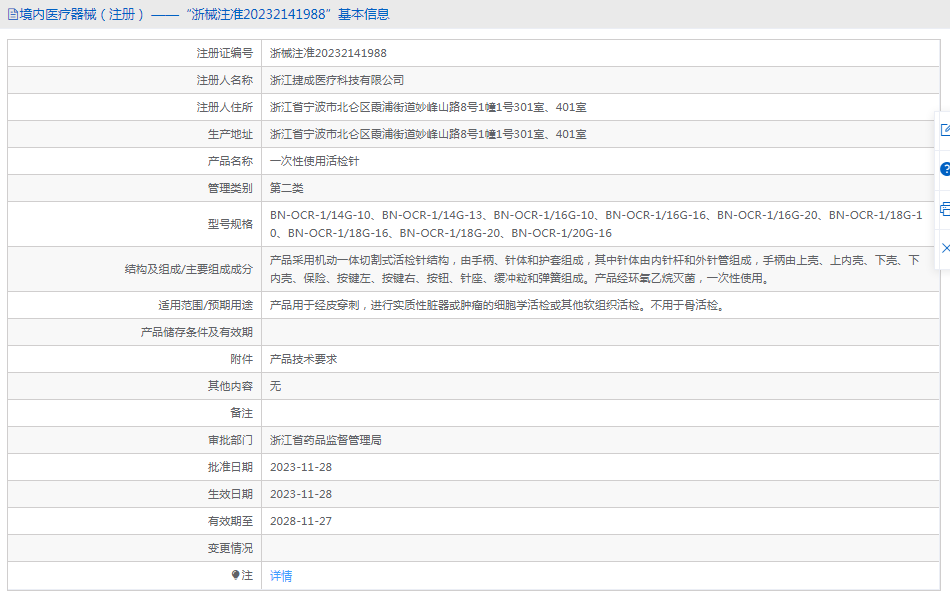Click the 注册人名称 label

224,80
